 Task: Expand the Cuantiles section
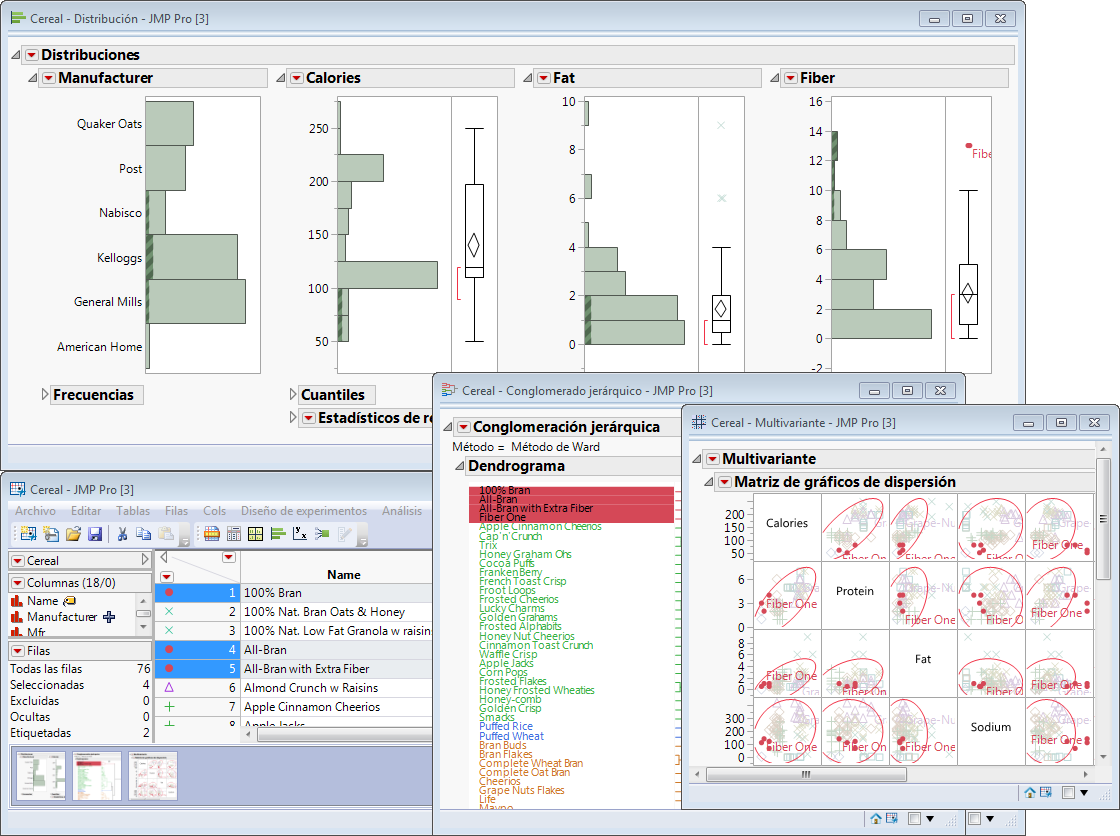294,395
